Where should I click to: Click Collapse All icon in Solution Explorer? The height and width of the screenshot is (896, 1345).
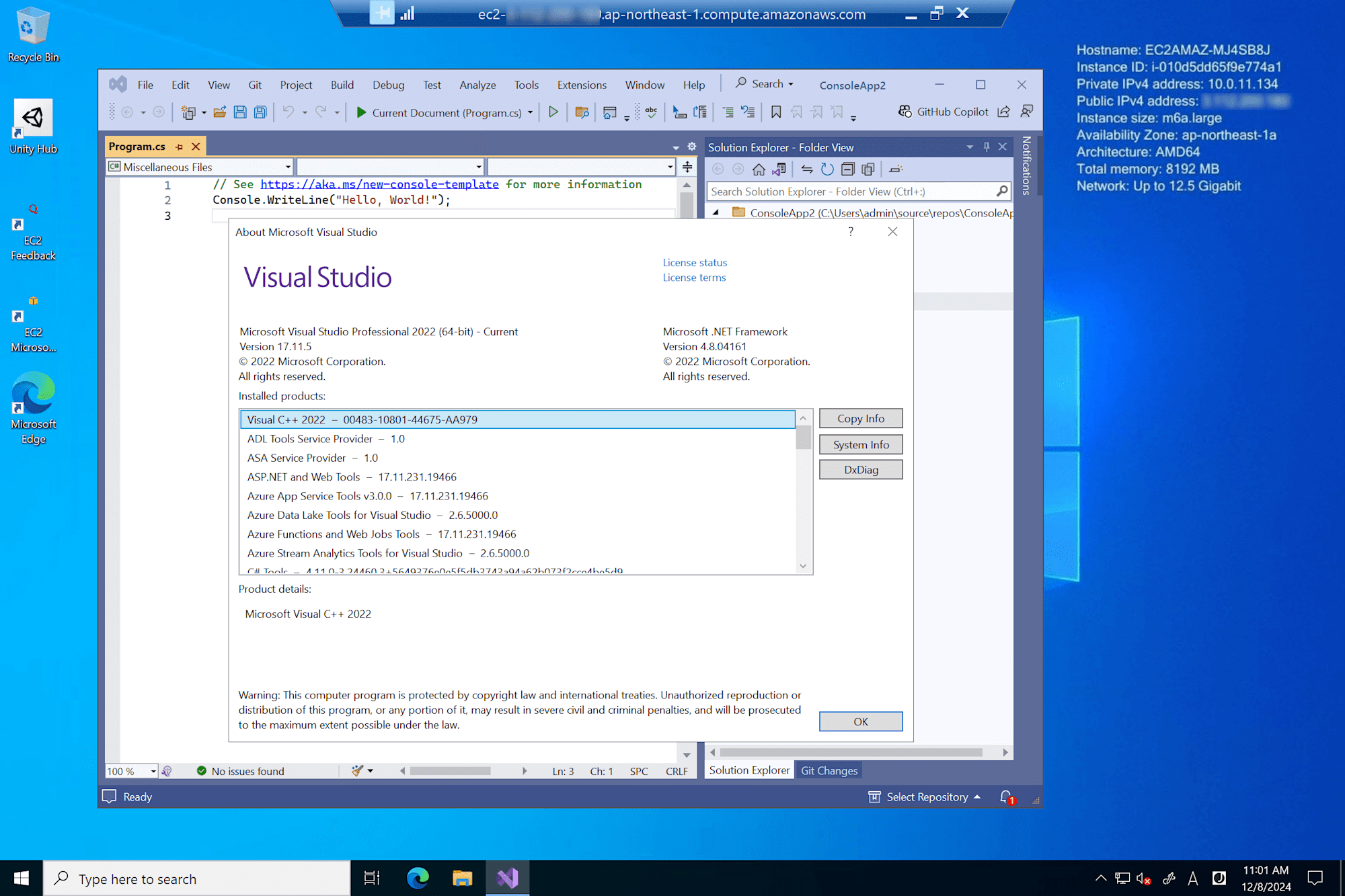click(848, 169)
